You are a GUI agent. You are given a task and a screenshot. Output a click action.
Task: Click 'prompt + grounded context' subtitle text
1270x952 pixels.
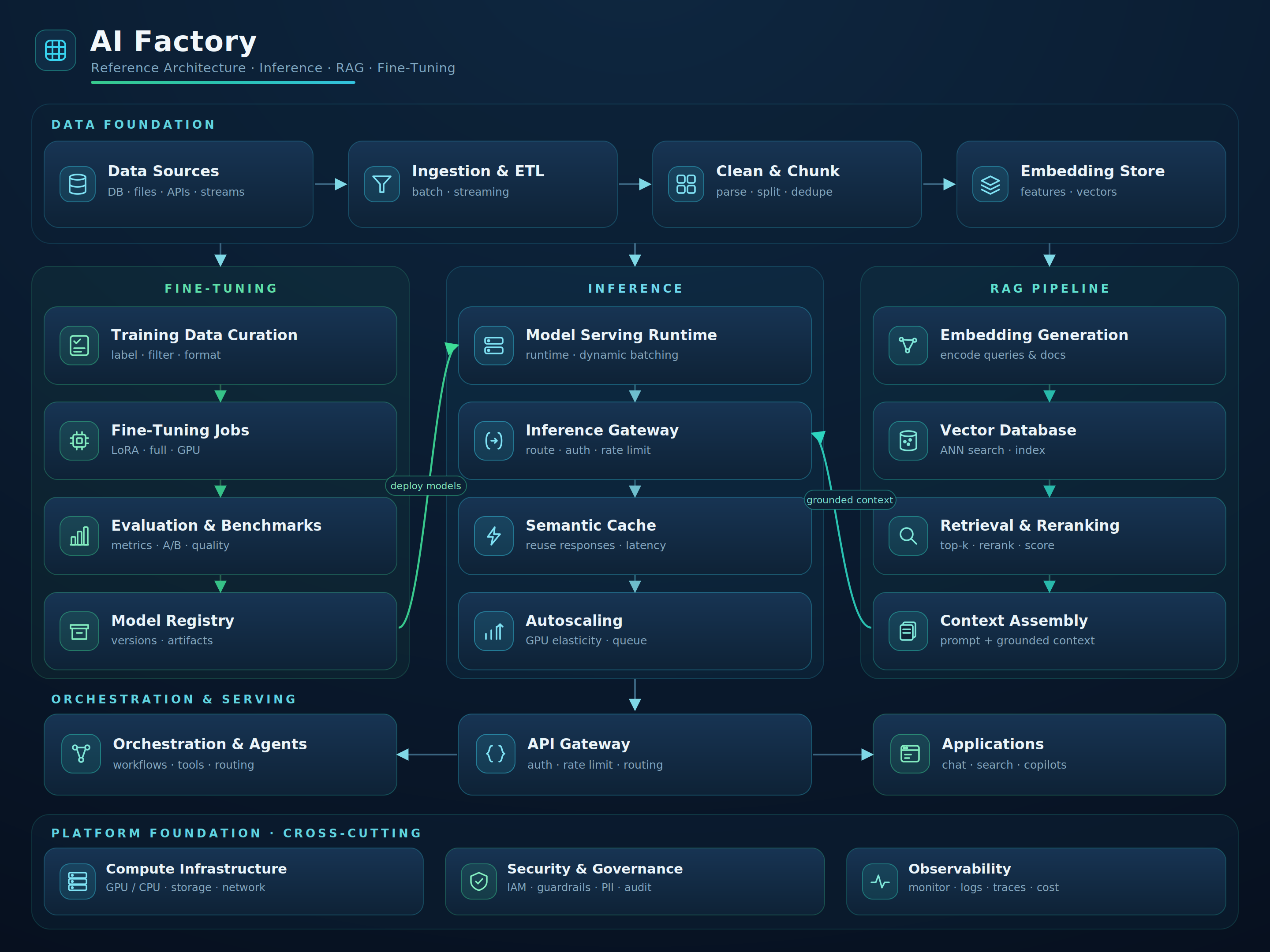(1017, 640)
